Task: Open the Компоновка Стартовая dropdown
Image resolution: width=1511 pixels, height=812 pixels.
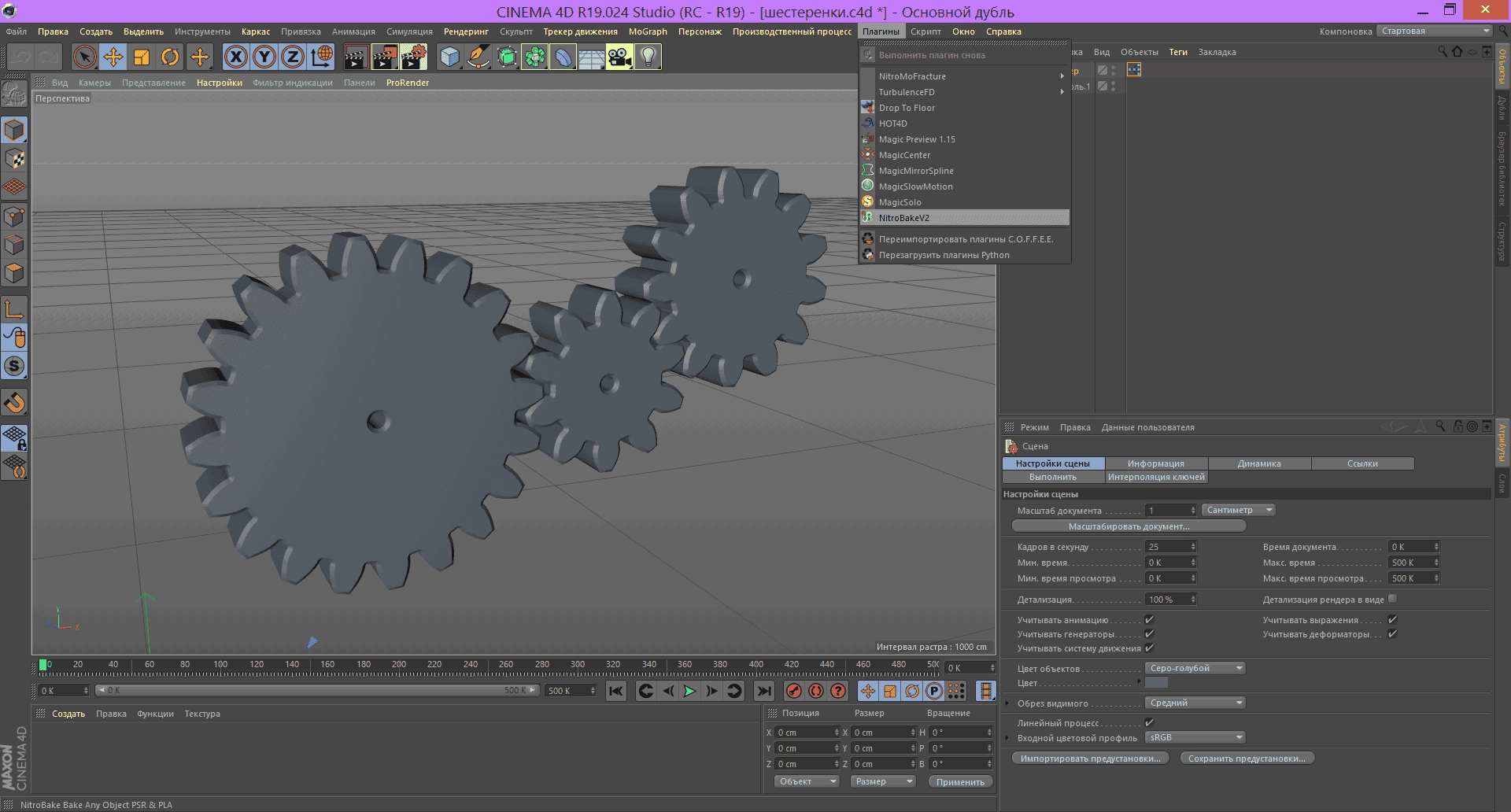Action: pyautogui.click(x=1435, y=31)
